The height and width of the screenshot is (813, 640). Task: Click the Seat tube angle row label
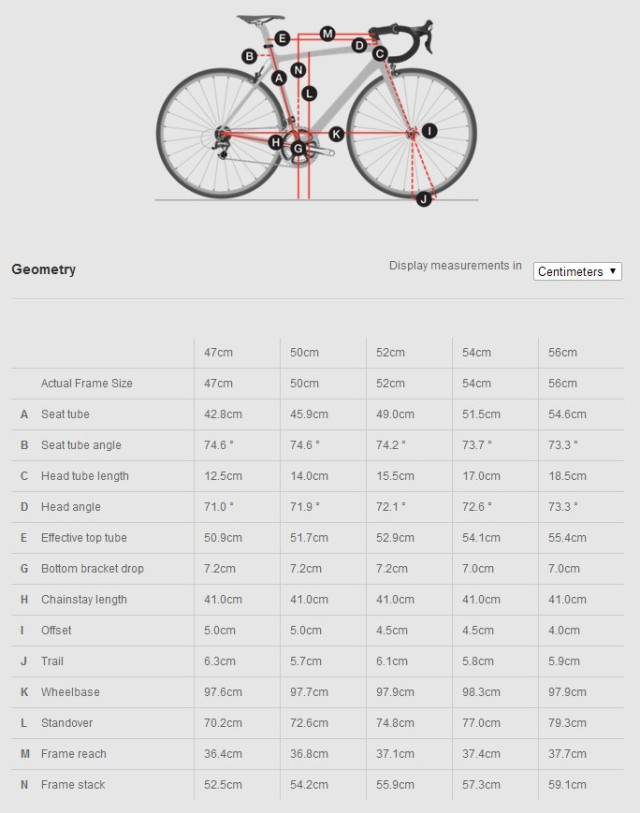81,445
